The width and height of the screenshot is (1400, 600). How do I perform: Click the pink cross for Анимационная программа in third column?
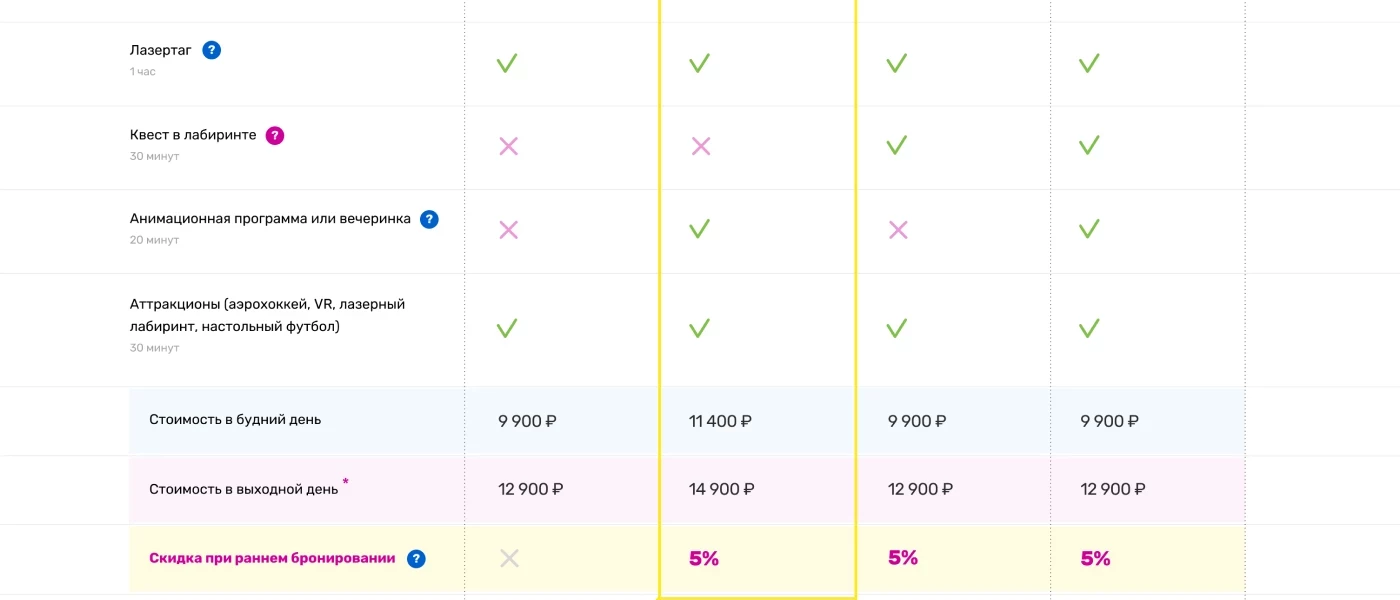click(898, 231)
